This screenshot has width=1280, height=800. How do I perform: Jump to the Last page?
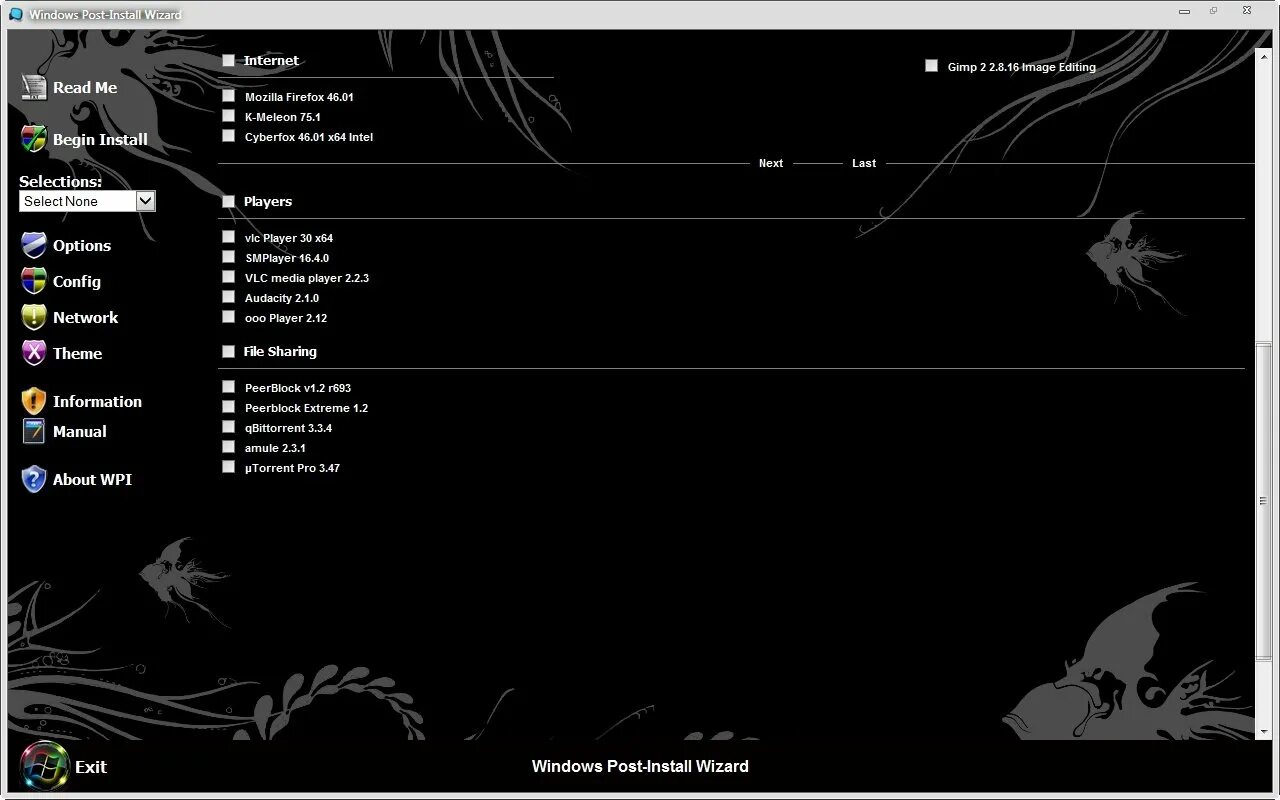coord(864,163)
